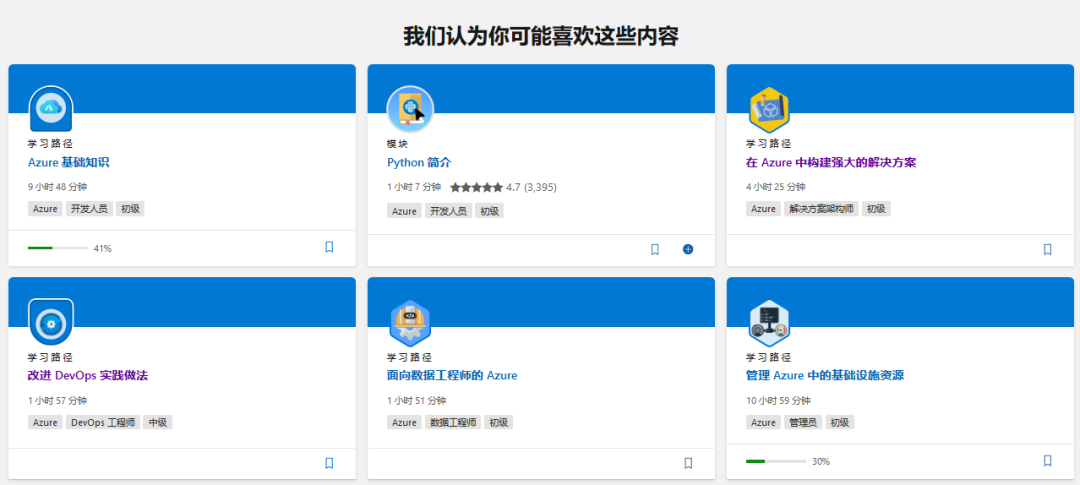The height and width of the screenshot is (485, 1080).
Task: Bookmark 管理 Azure 中的基础设施资源 card
Action: [x=1048, y=461]
